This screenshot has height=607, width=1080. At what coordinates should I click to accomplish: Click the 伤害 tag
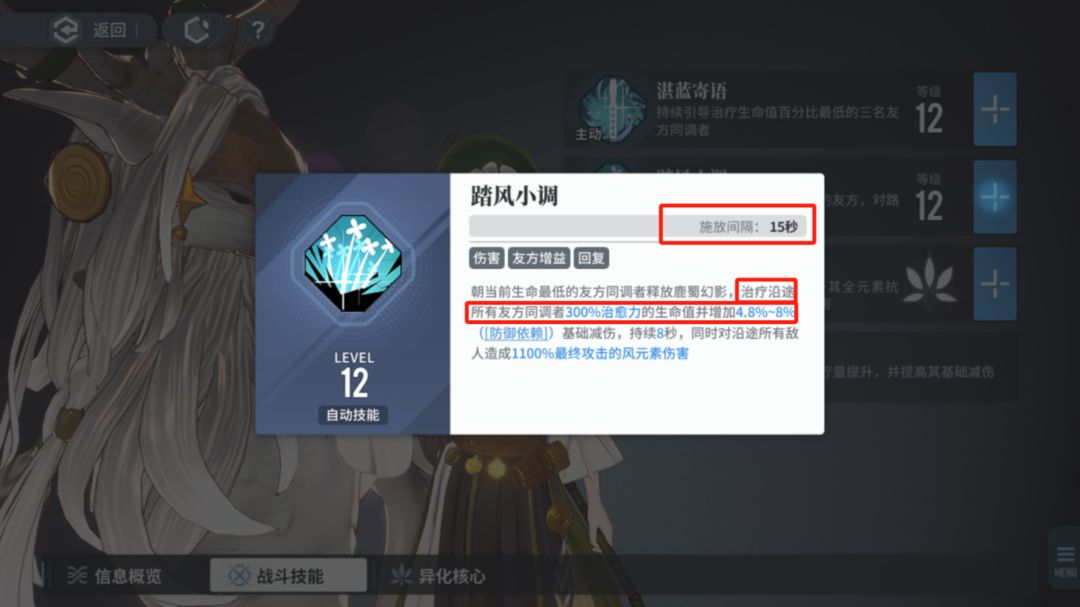coord(486,258)
